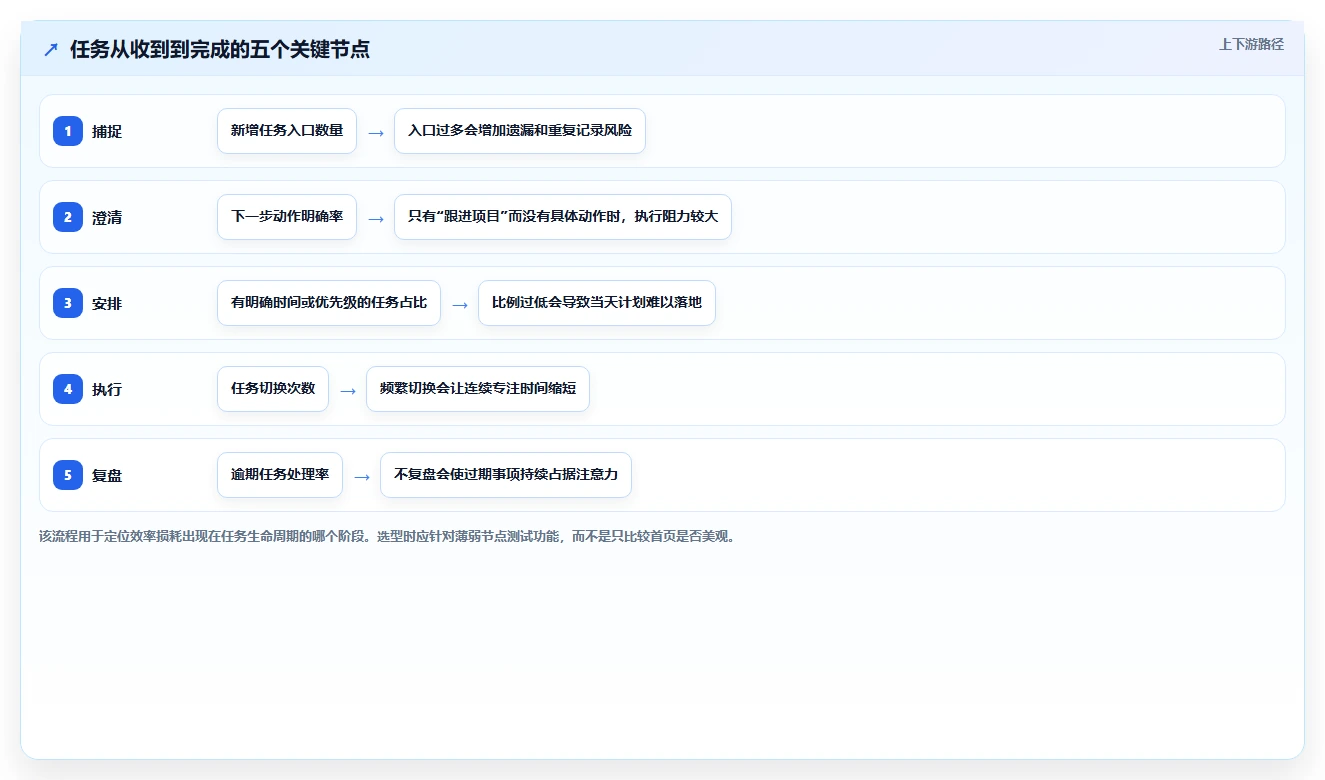Click step number badge 2
Screen dimensions: 1325x780
click(68, 217)
